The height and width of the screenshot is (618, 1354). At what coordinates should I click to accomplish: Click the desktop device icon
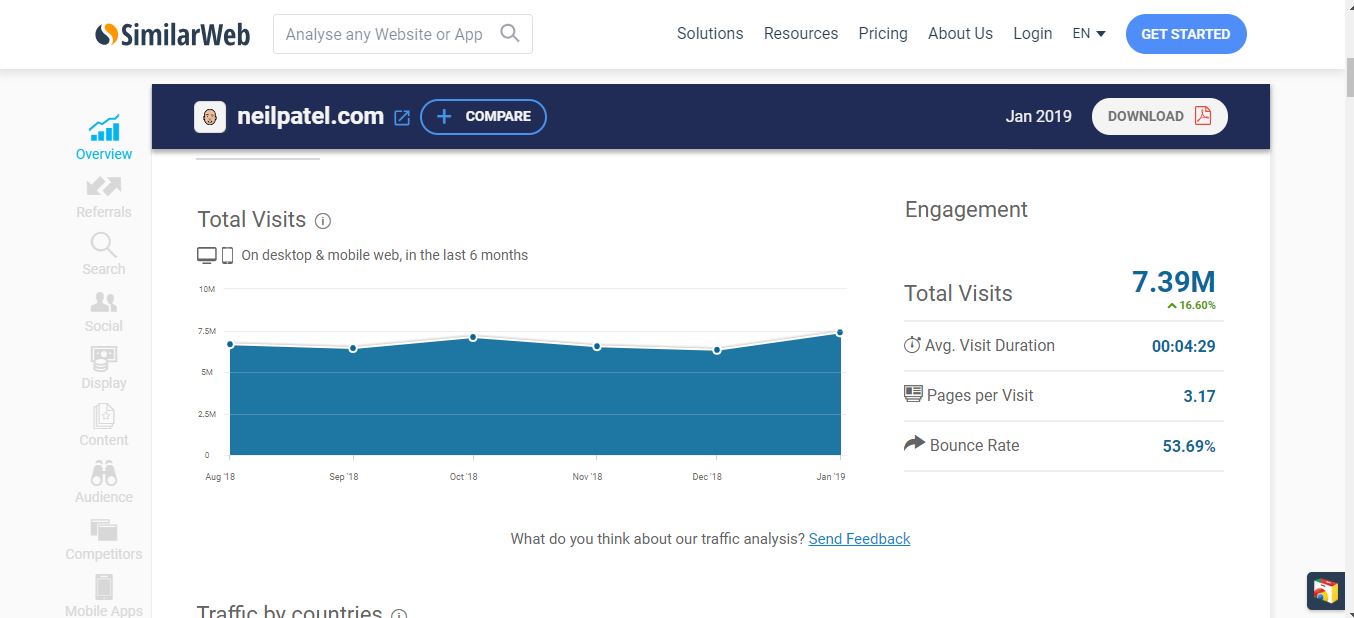point(207,256)
